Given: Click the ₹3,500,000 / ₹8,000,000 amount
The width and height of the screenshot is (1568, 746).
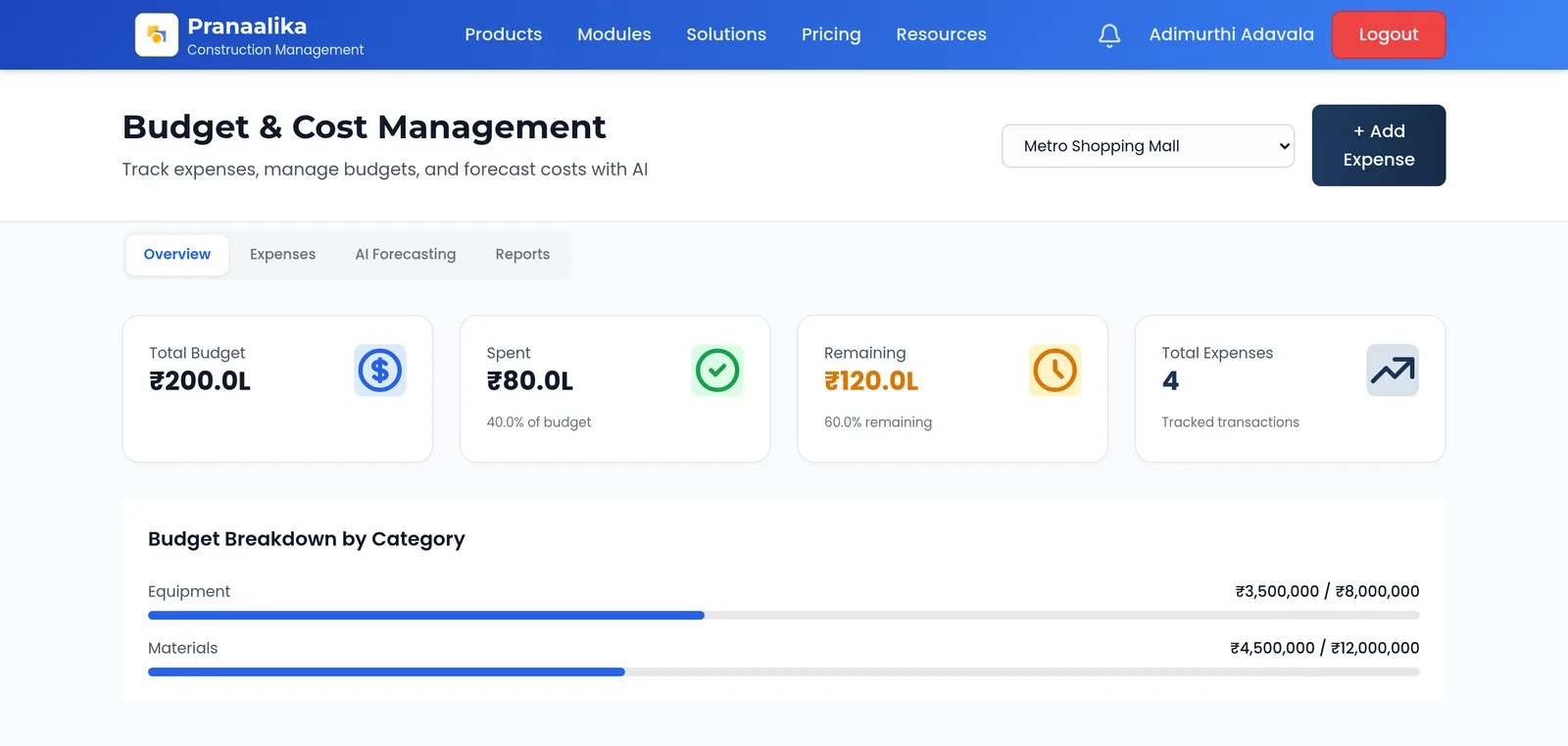Looking at the screenshot, I should tap(1327, 591).
